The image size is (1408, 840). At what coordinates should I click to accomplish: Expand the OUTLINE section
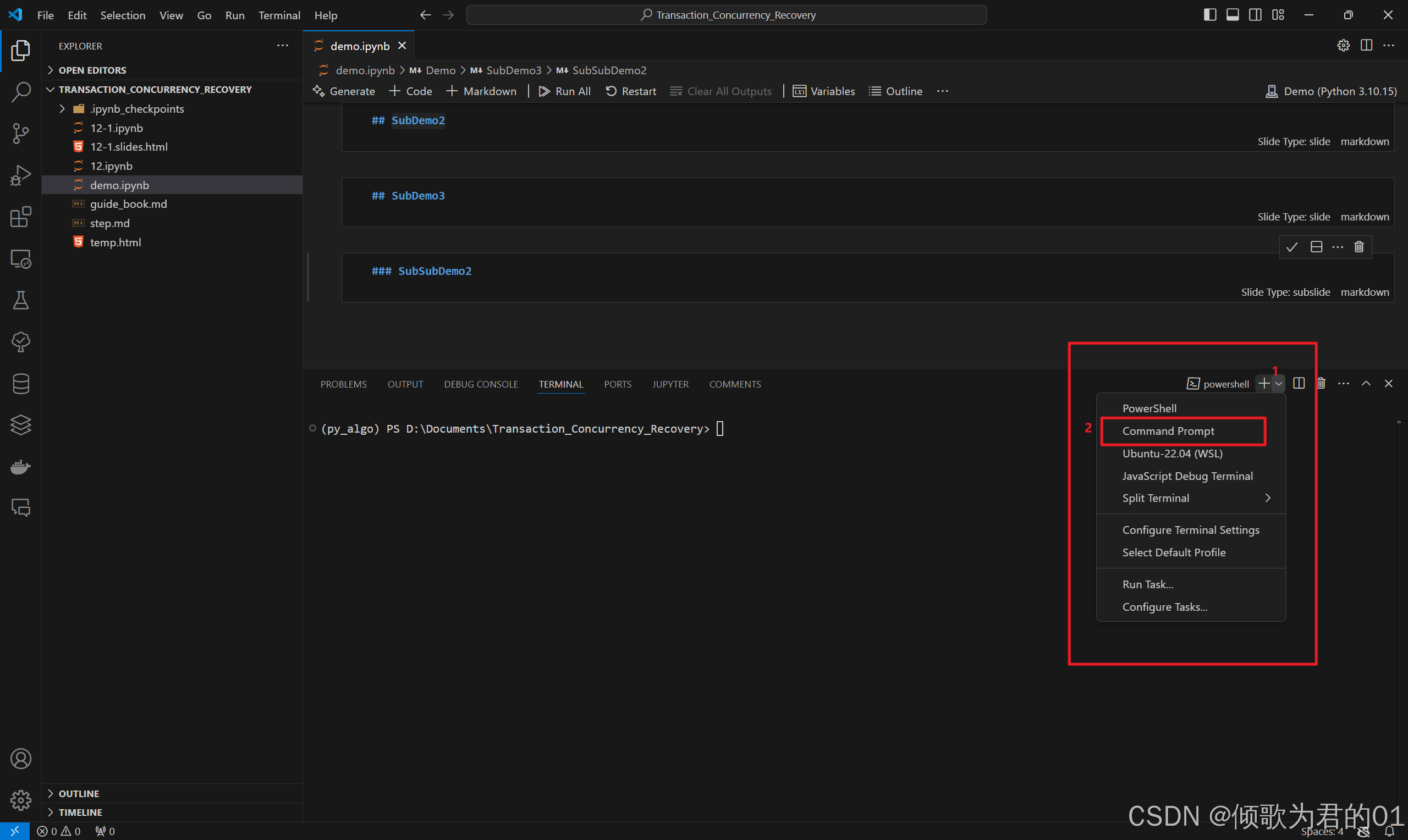pos(79,794)
